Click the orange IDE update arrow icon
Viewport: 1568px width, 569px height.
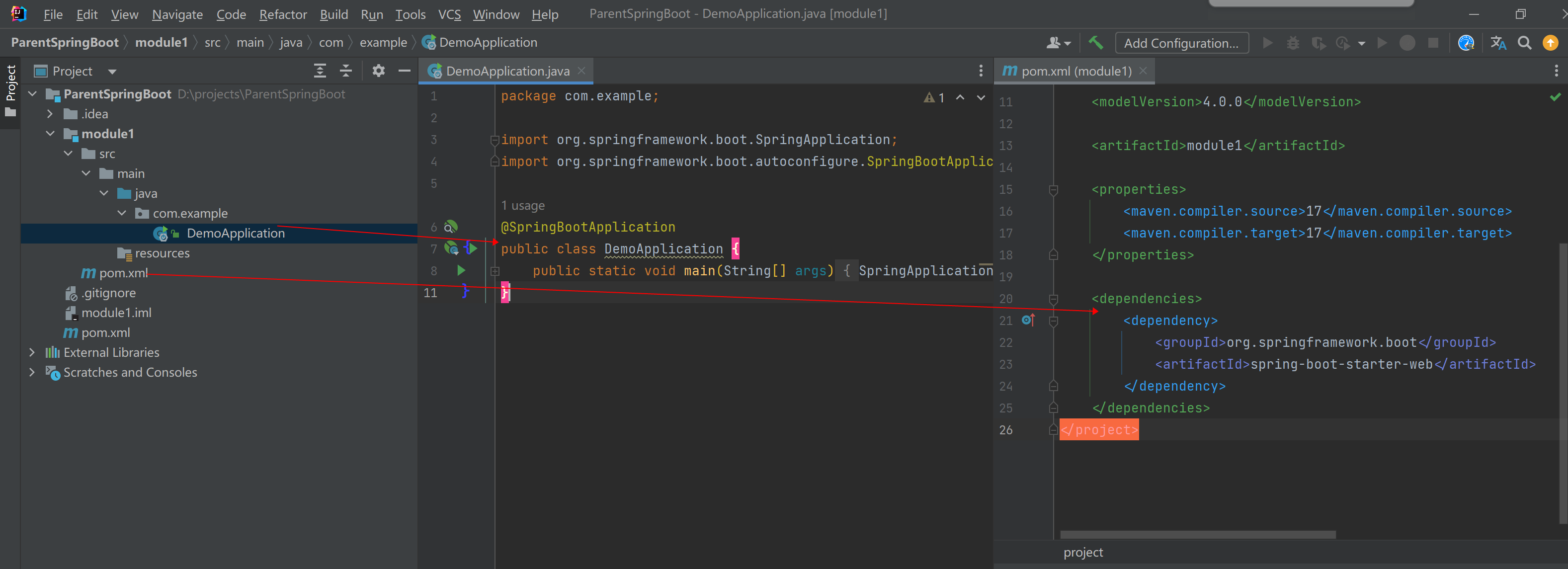coord(1550,43)
